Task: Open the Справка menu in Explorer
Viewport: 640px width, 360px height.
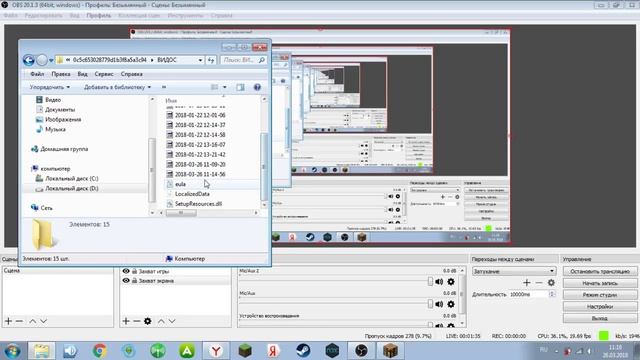Action: pos(131,74)
